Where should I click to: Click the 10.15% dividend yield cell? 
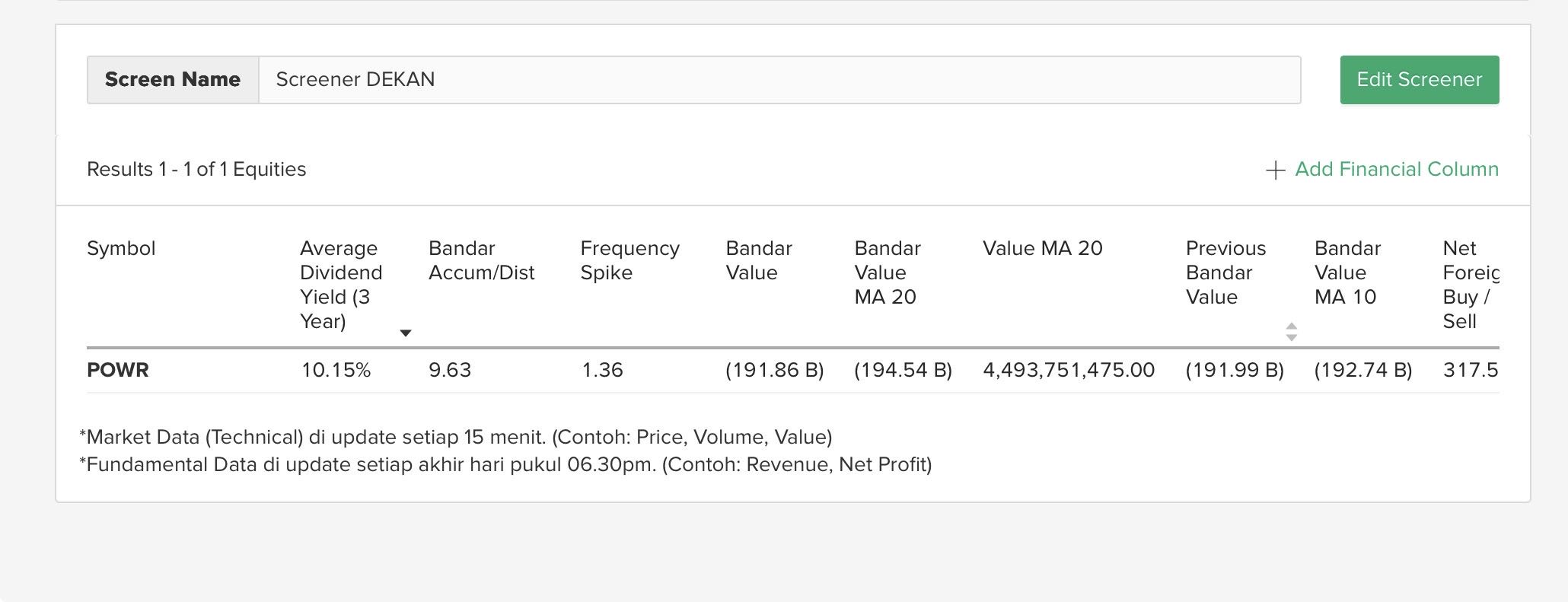point(336,371)
